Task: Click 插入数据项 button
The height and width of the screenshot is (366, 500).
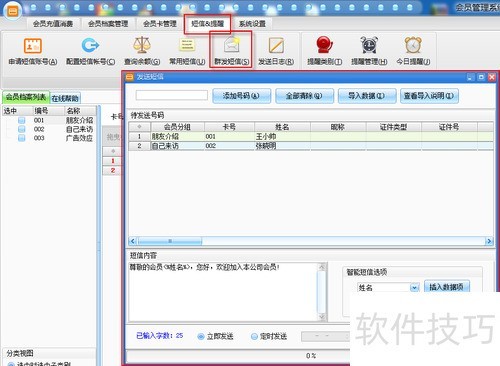Action: coord(447,287)
